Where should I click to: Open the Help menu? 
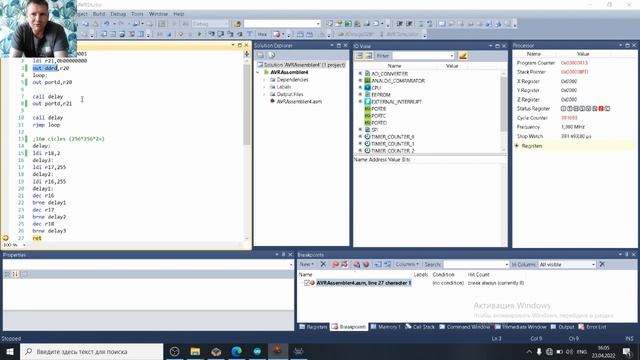point(179,14)
